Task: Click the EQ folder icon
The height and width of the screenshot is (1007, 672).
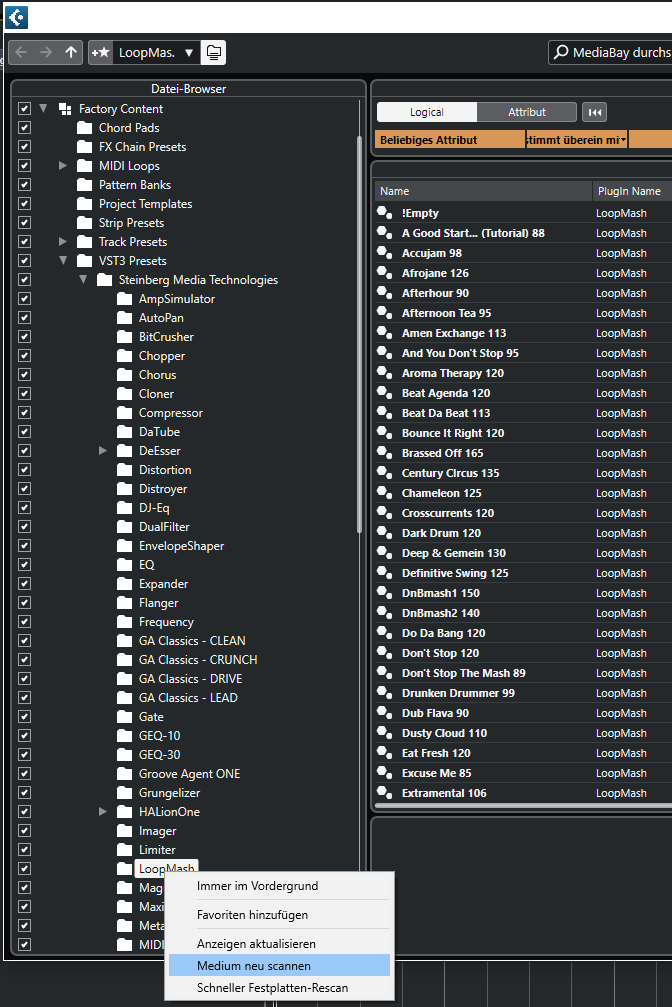Action: [x=125, y=565]
